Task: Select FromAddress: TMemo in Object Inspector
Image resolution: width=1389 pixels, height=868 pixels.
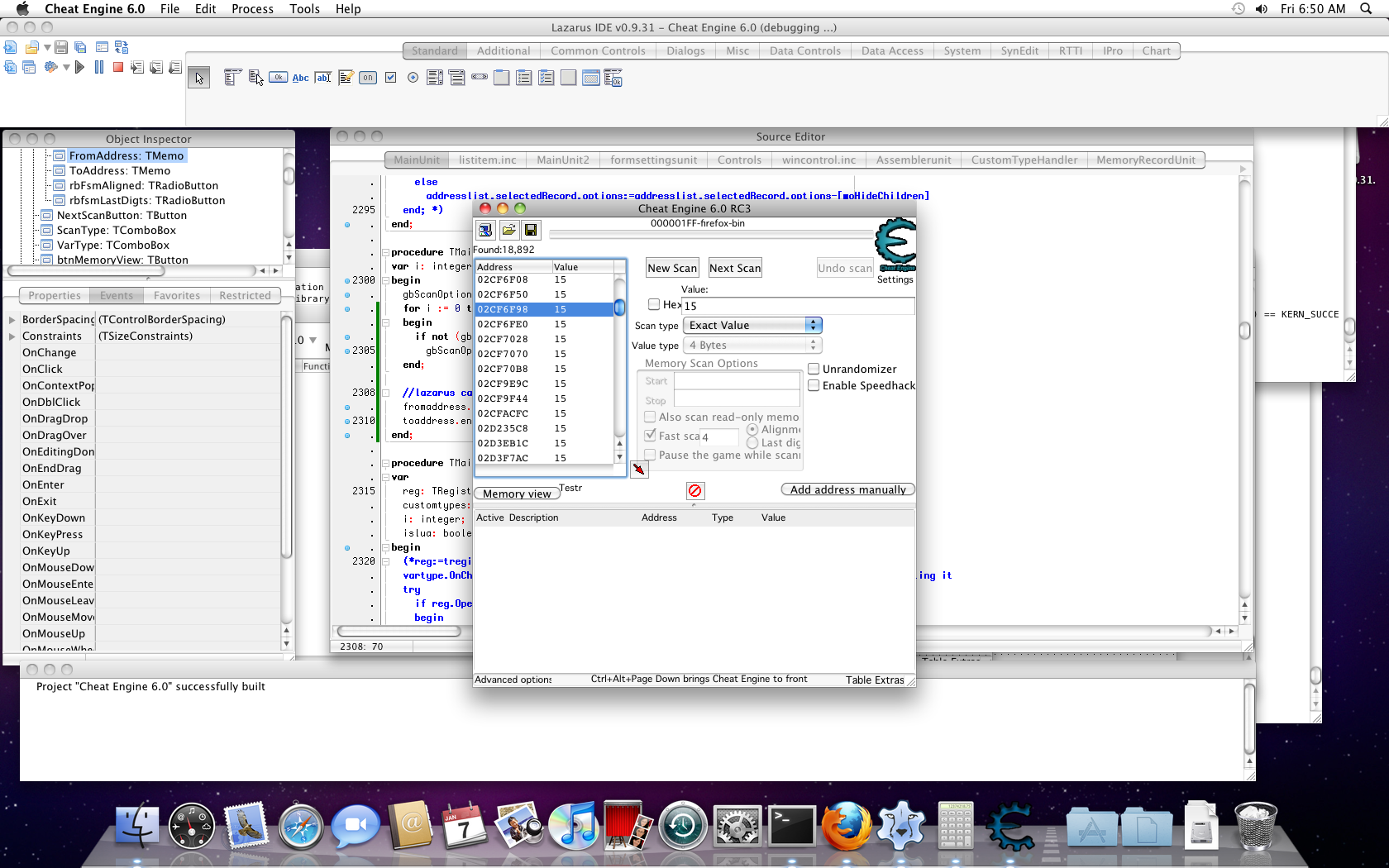Action: point(126,156)
